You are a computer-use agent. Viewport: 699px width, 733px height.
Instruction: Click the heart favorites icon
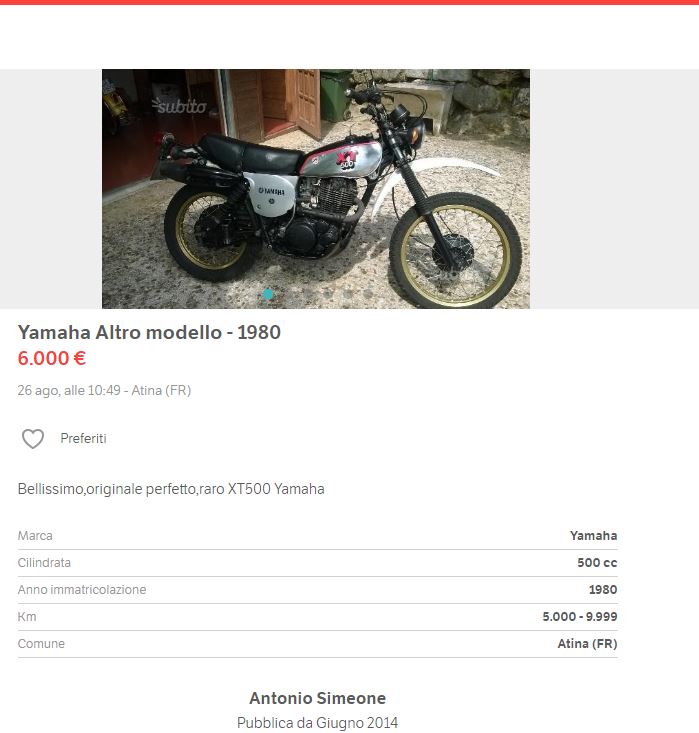point(33,438)
